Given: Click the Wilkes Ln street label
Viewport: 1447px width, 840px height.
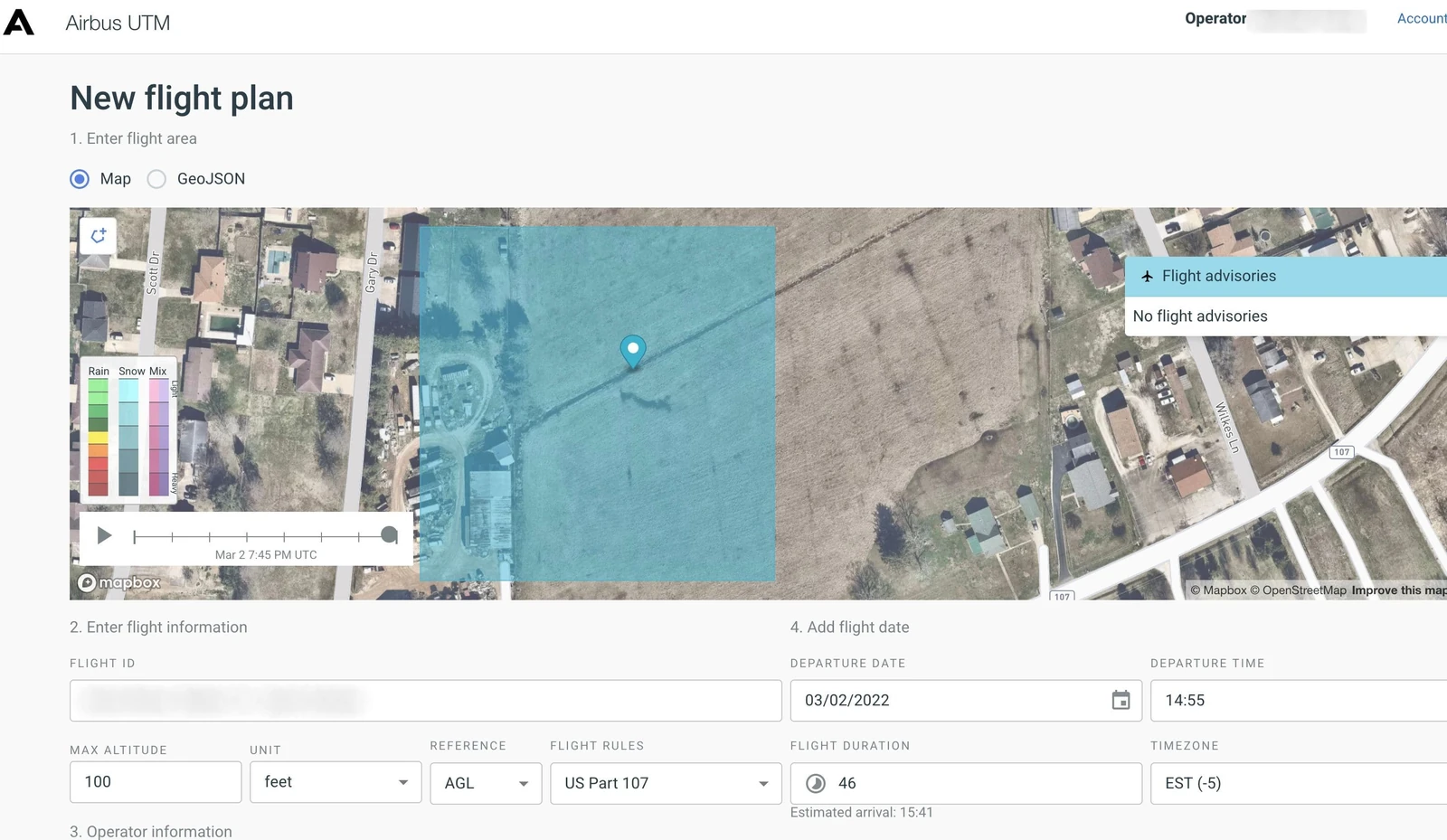Looking at the screenshot, I should [x=1226, y=427].
